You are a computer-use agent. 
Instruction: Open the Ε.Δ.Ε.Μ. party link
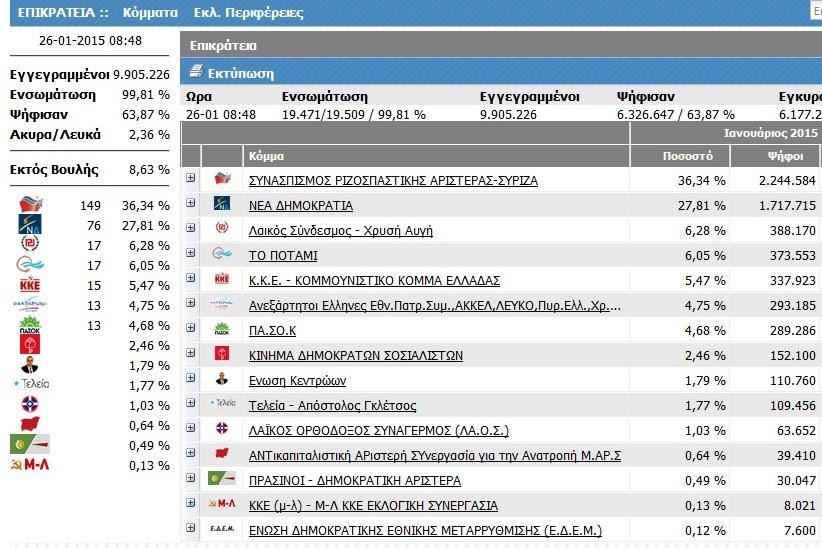click(x=425, y=531)
